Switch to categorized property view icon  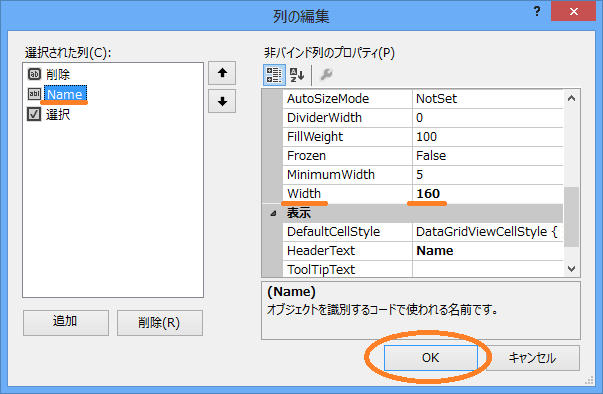tap(274, 75)
